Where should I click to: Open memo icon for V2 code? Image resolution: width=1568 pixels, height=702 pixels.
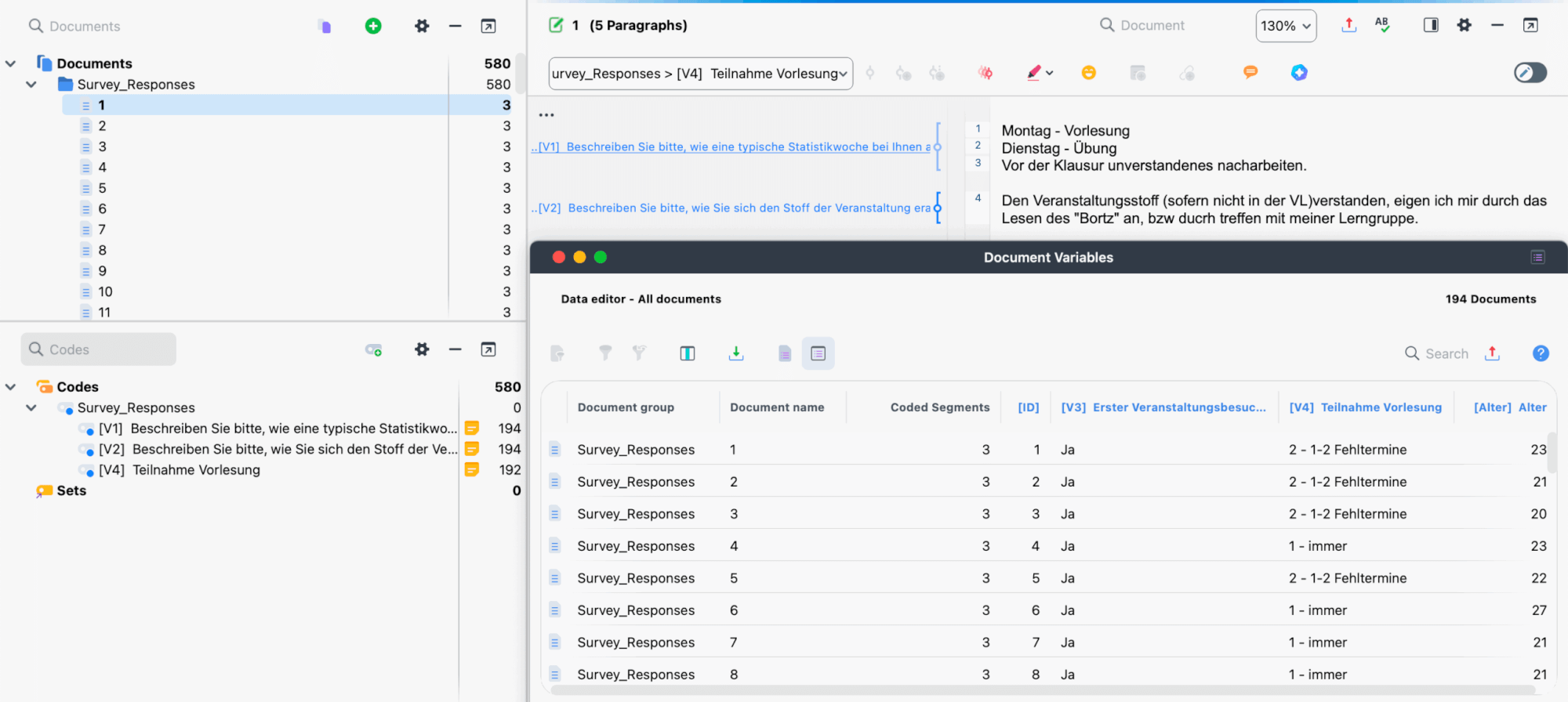coord(472,449)
